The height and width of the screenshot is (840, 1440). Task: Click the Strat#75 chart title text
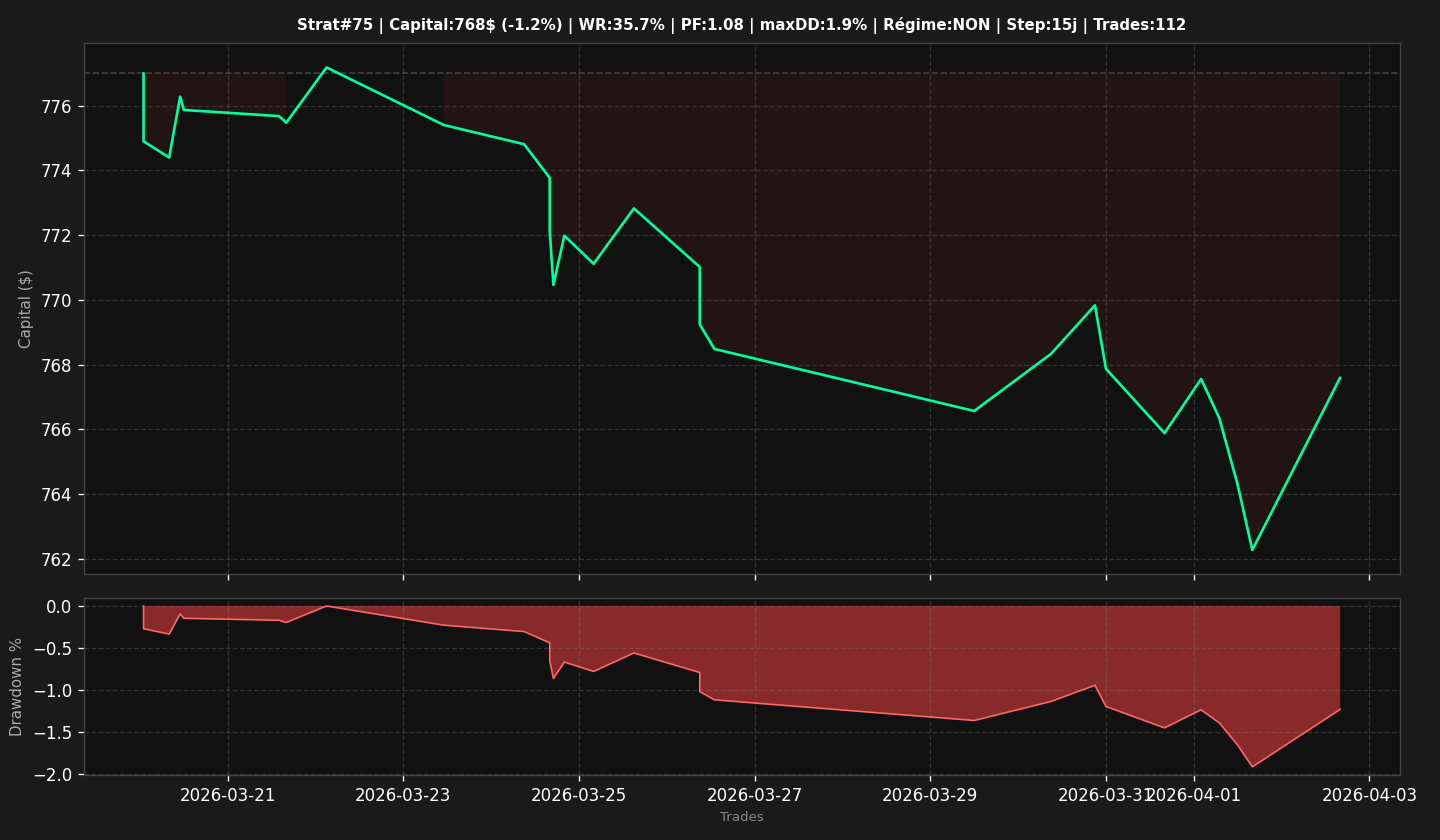coord(741,25)
